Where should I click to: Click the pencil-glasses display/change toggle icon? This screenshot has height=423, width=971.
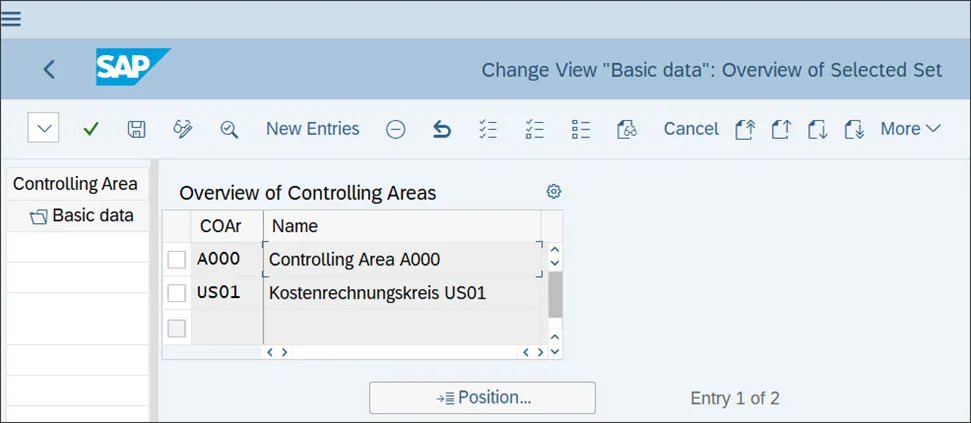click(x=182, y=129)
